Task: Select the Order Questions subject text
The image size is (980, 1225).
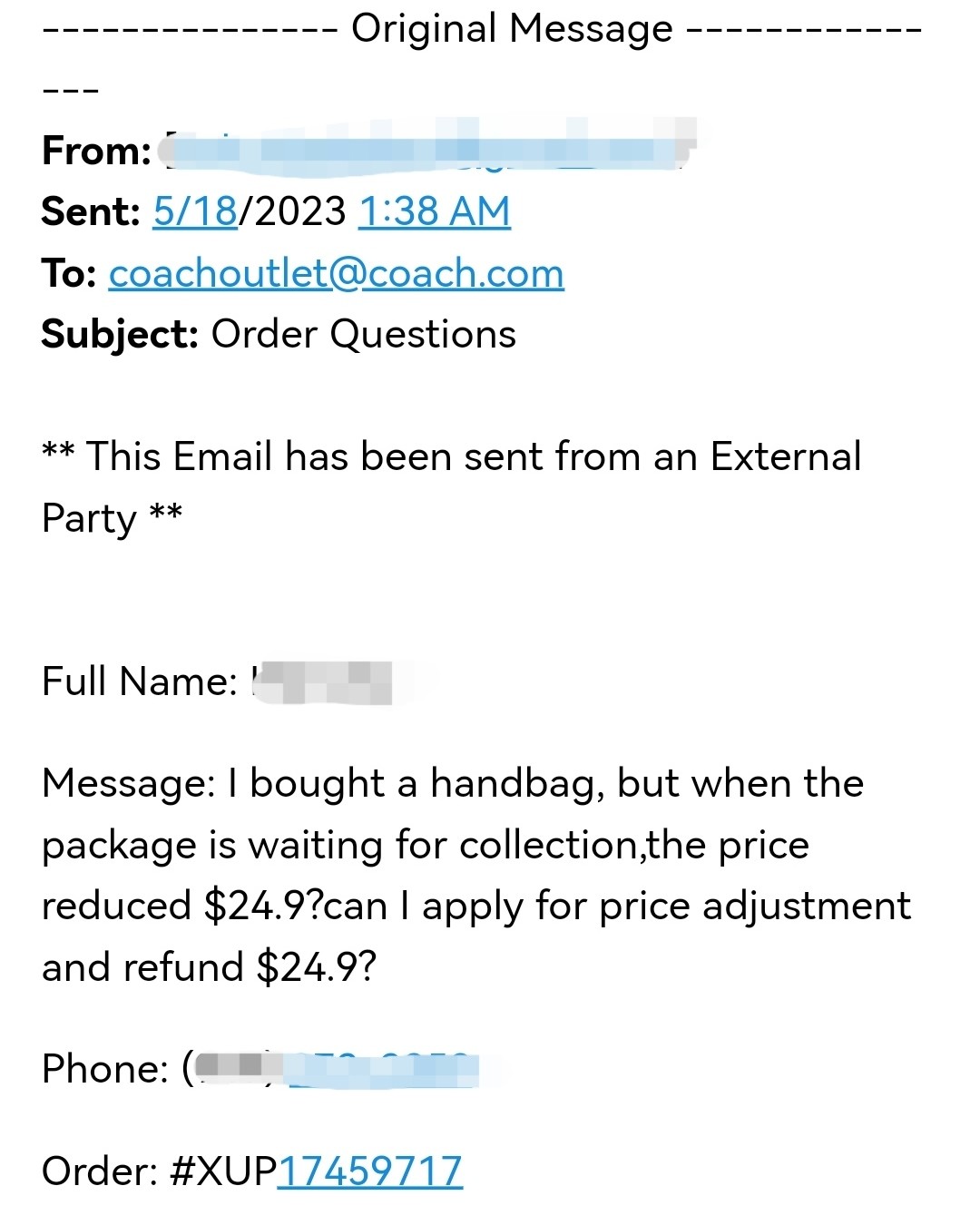Action: [364, 334]
